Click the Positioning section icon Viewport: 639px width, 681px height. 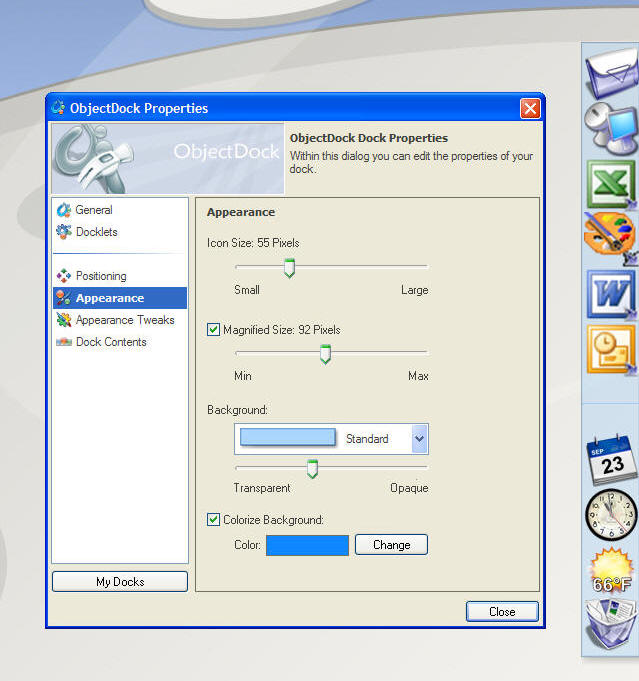(64, 276)
